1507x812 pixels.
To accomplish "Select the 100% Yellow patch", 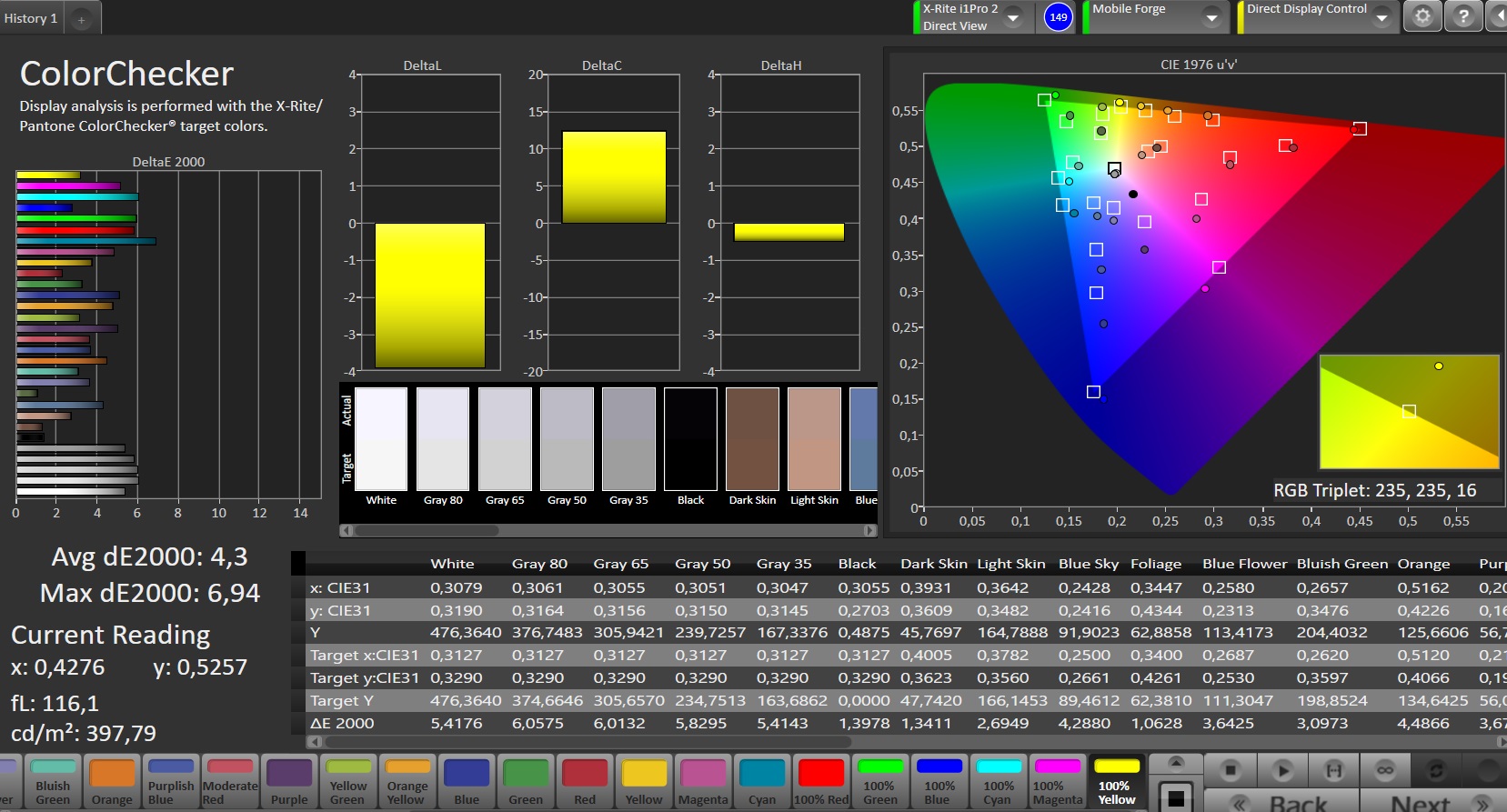I will point(1117,781).
